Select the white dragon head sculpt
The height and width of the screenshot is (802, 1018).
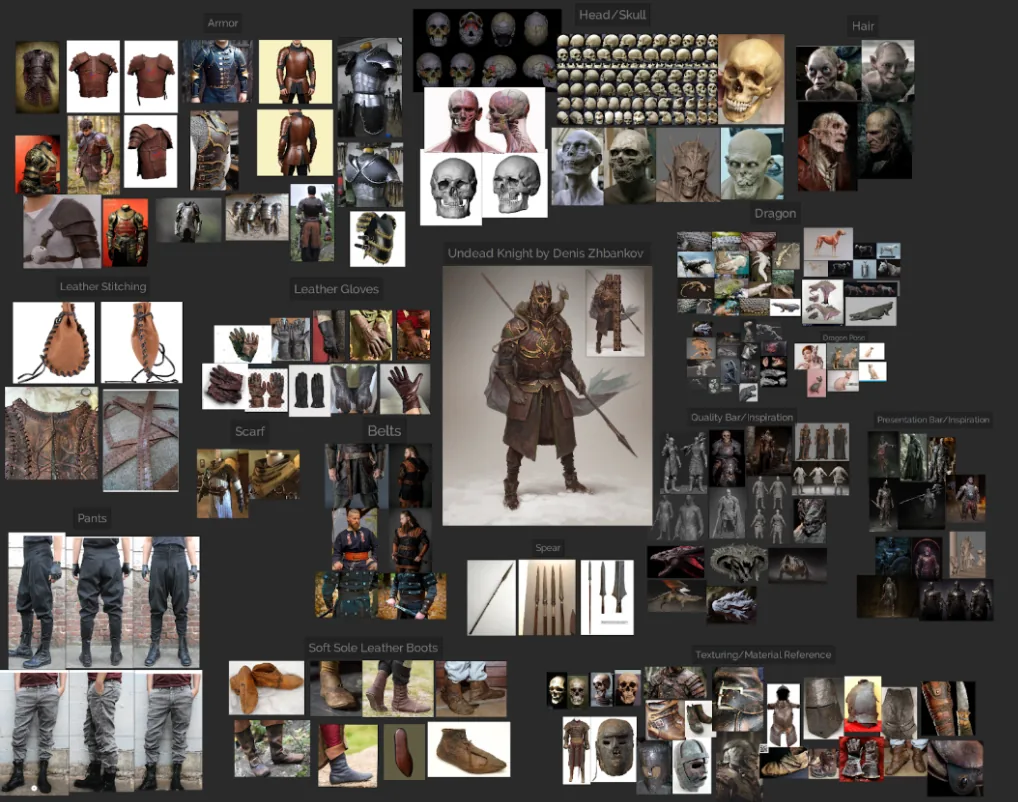click(x=731, y=604)
